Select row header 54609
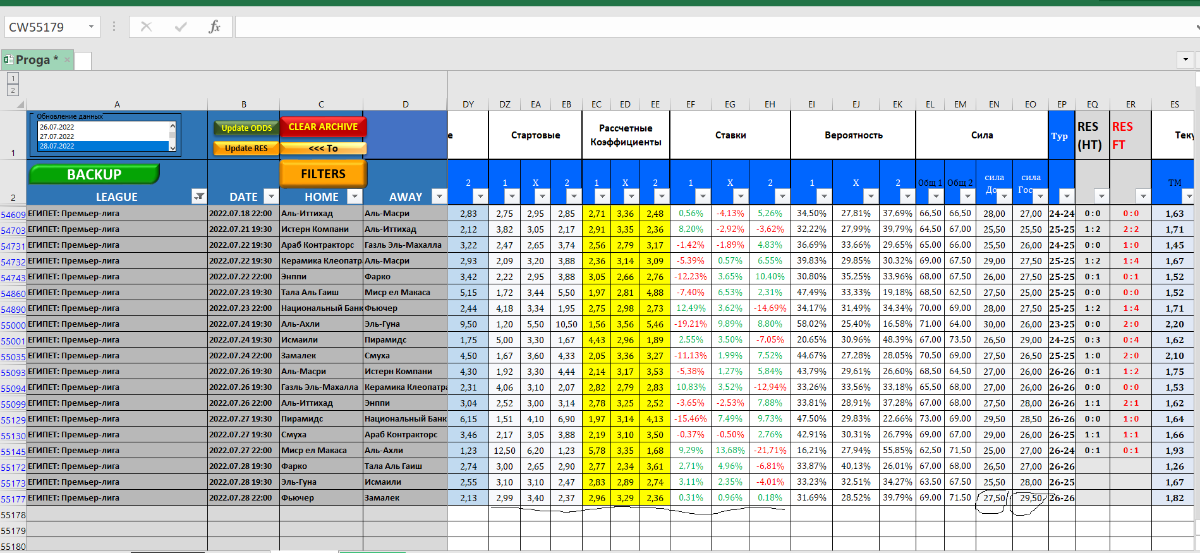The width and height of the screenshot is (1200, 553). tap(13, 214)
